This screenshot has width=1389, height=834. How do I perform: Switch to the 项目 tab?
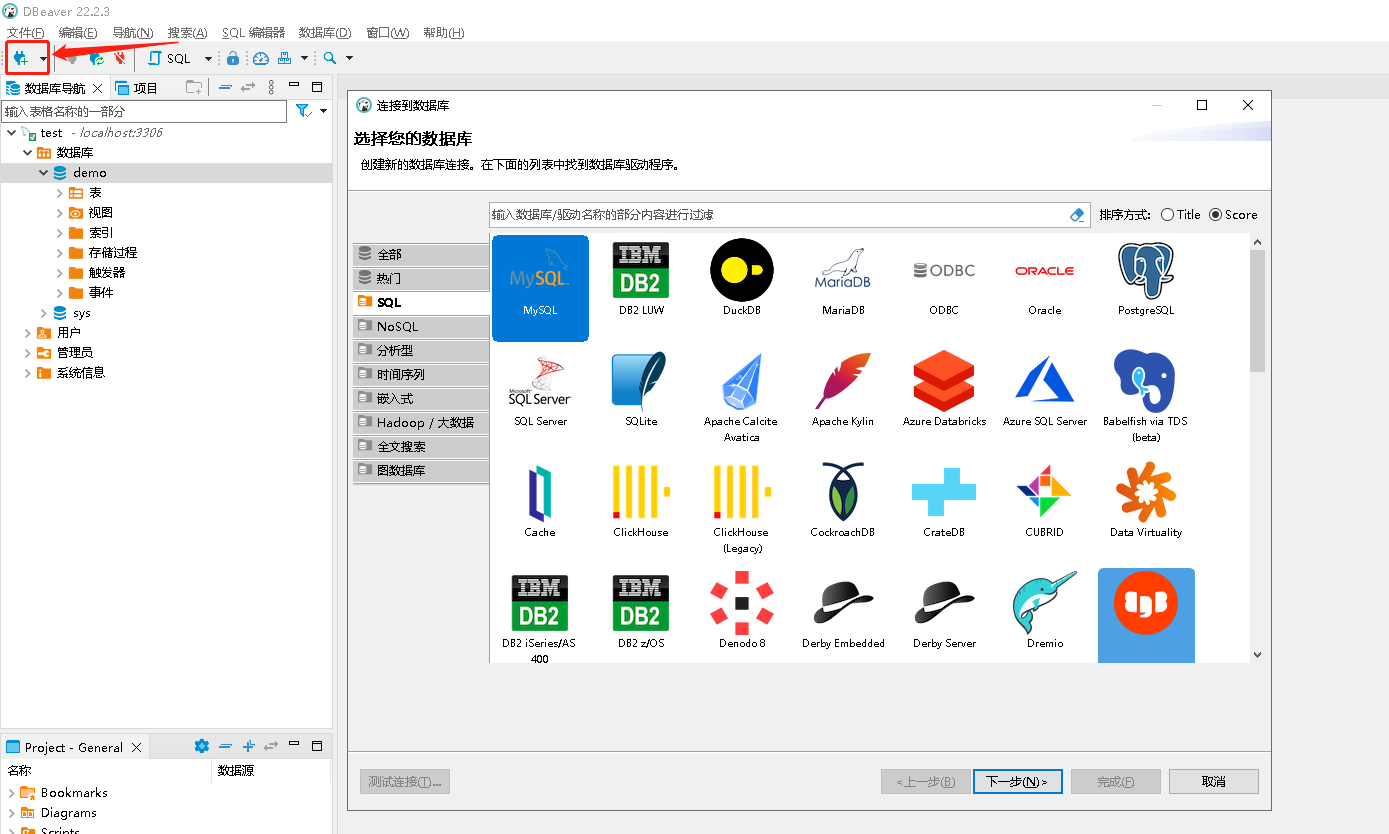click(x=137, y=88)
